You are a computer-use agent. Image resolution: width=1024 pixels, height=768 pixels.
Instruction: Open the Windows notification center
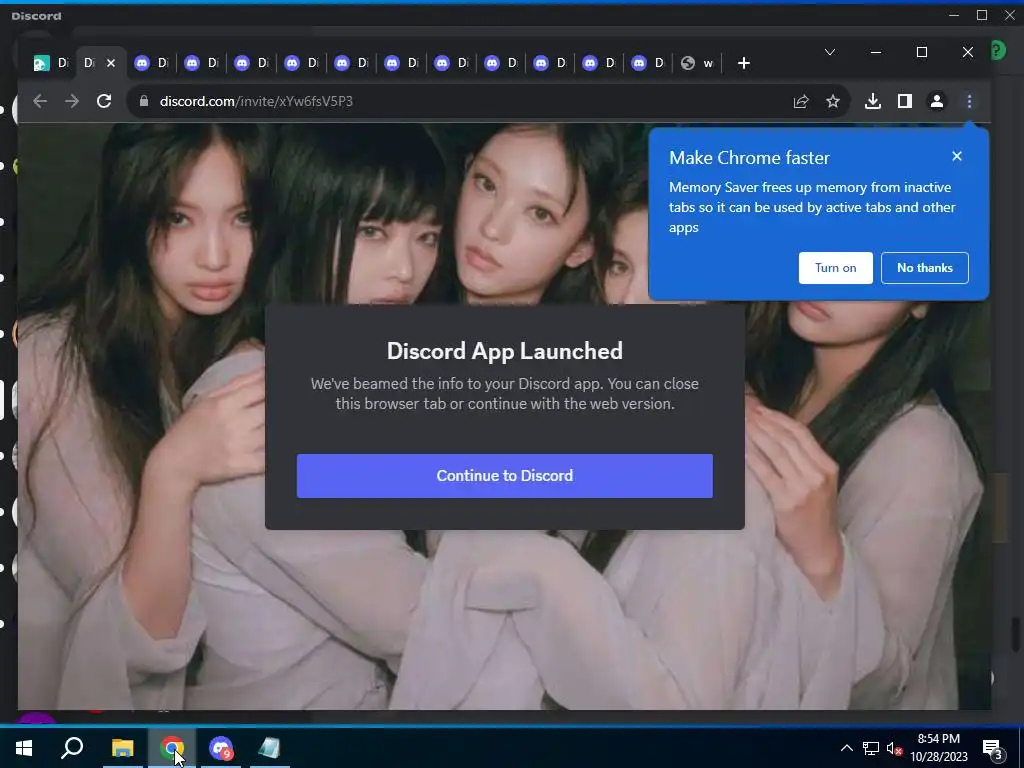[993, 748]
